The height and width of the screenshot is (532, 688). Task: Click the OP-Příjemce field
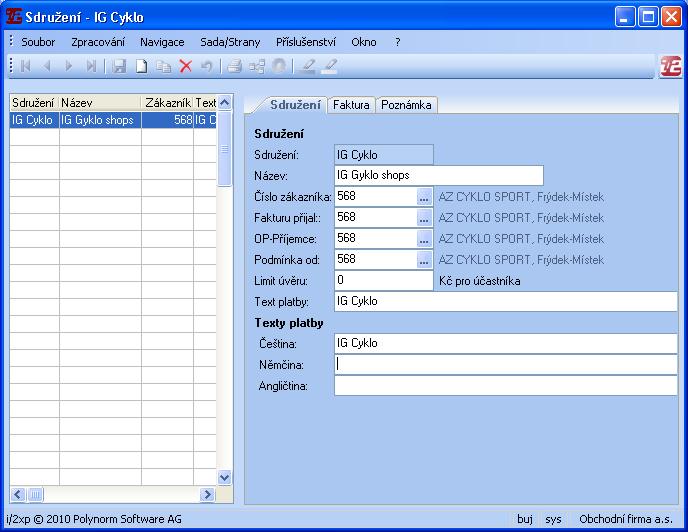(376, 239)
